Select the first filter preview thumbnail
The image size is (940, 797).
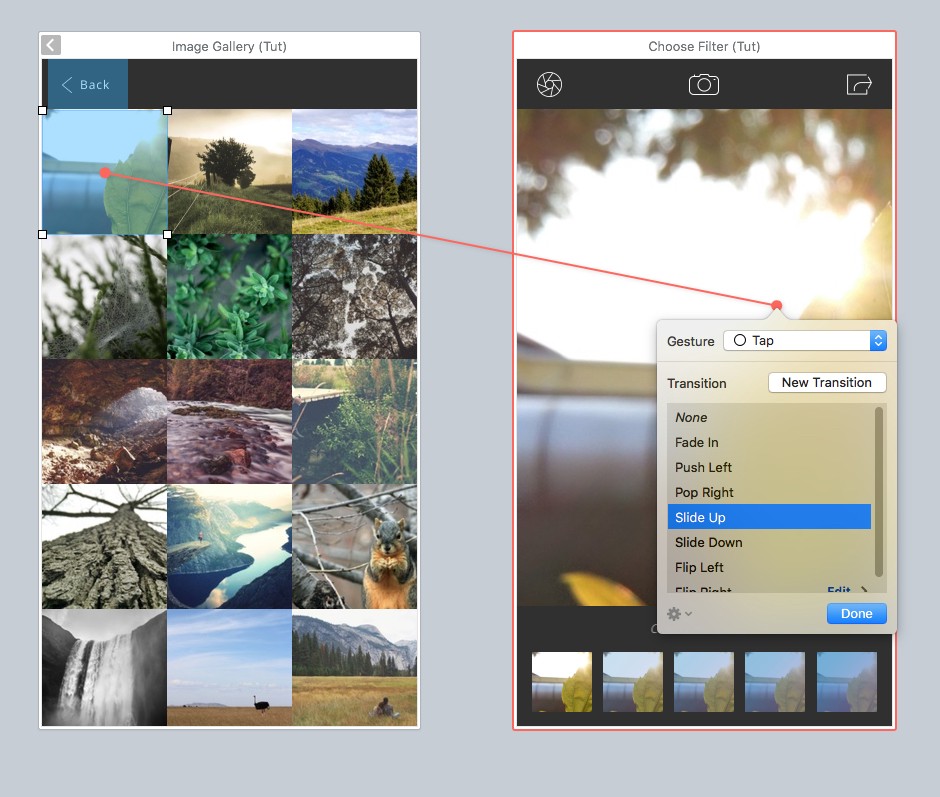tap(561, 681)
